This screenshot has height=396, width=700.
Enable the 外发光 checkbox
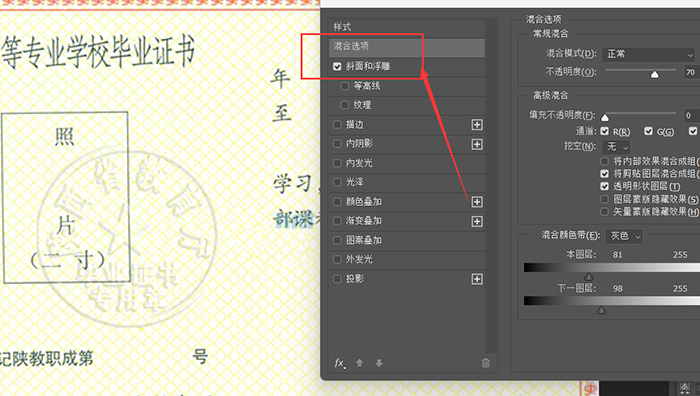tap(337, 259)
